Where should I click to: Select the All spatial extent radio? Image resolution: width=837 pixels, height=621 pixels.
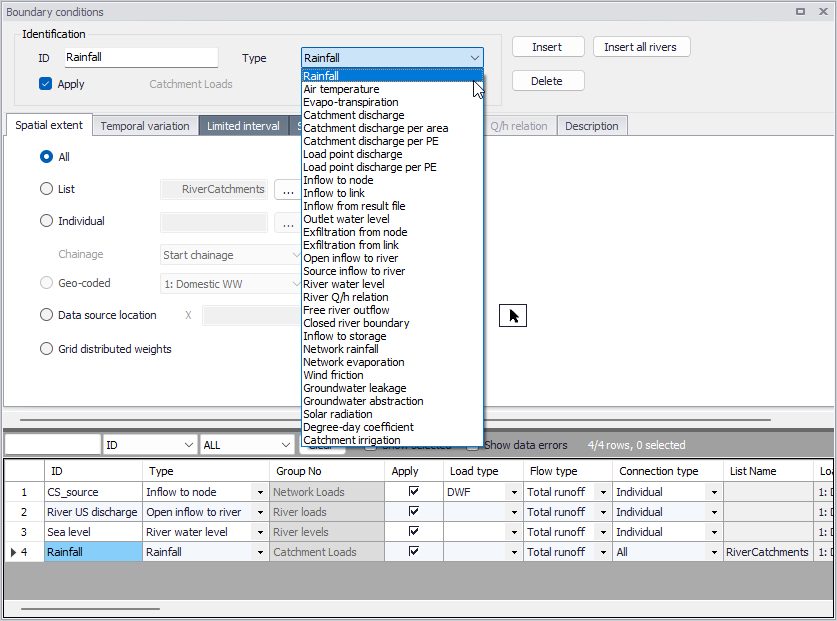[x=46, y=156]
